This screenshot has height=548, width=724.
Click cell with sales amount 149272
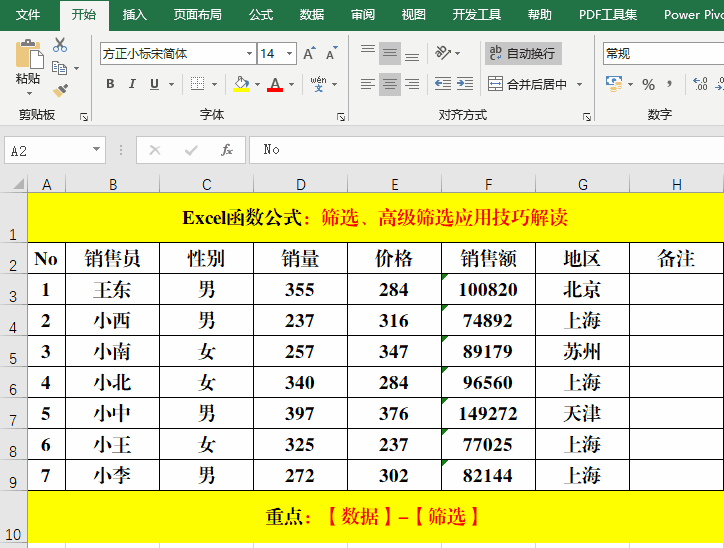tap(488, 413)
